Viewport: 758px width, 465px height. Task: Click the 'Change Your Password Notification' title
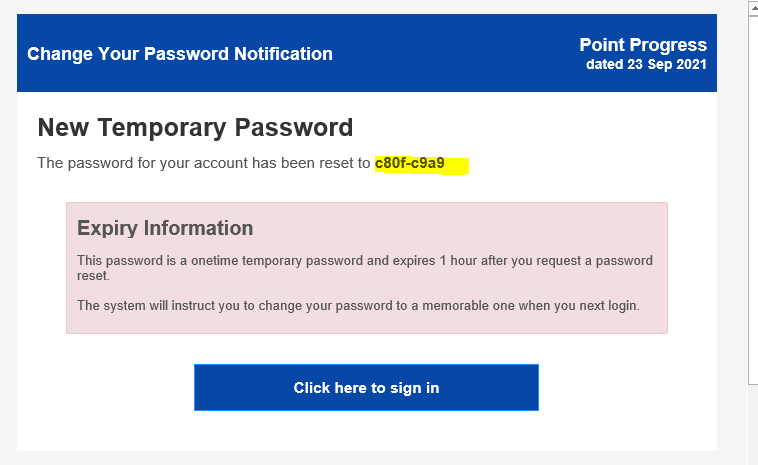180,54
